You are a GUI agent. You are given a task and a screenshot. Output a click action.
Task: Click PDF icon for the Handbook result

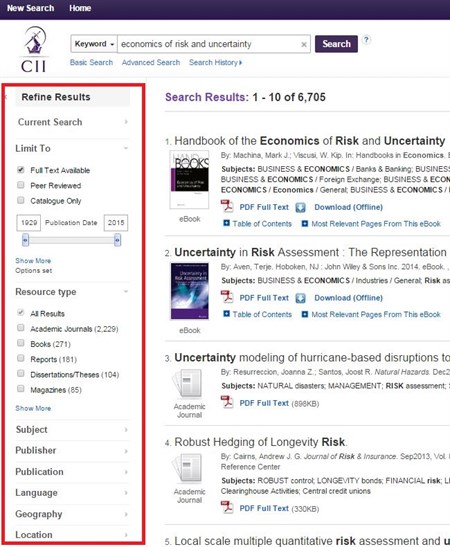pyautogui.click(x=227, y=207)
